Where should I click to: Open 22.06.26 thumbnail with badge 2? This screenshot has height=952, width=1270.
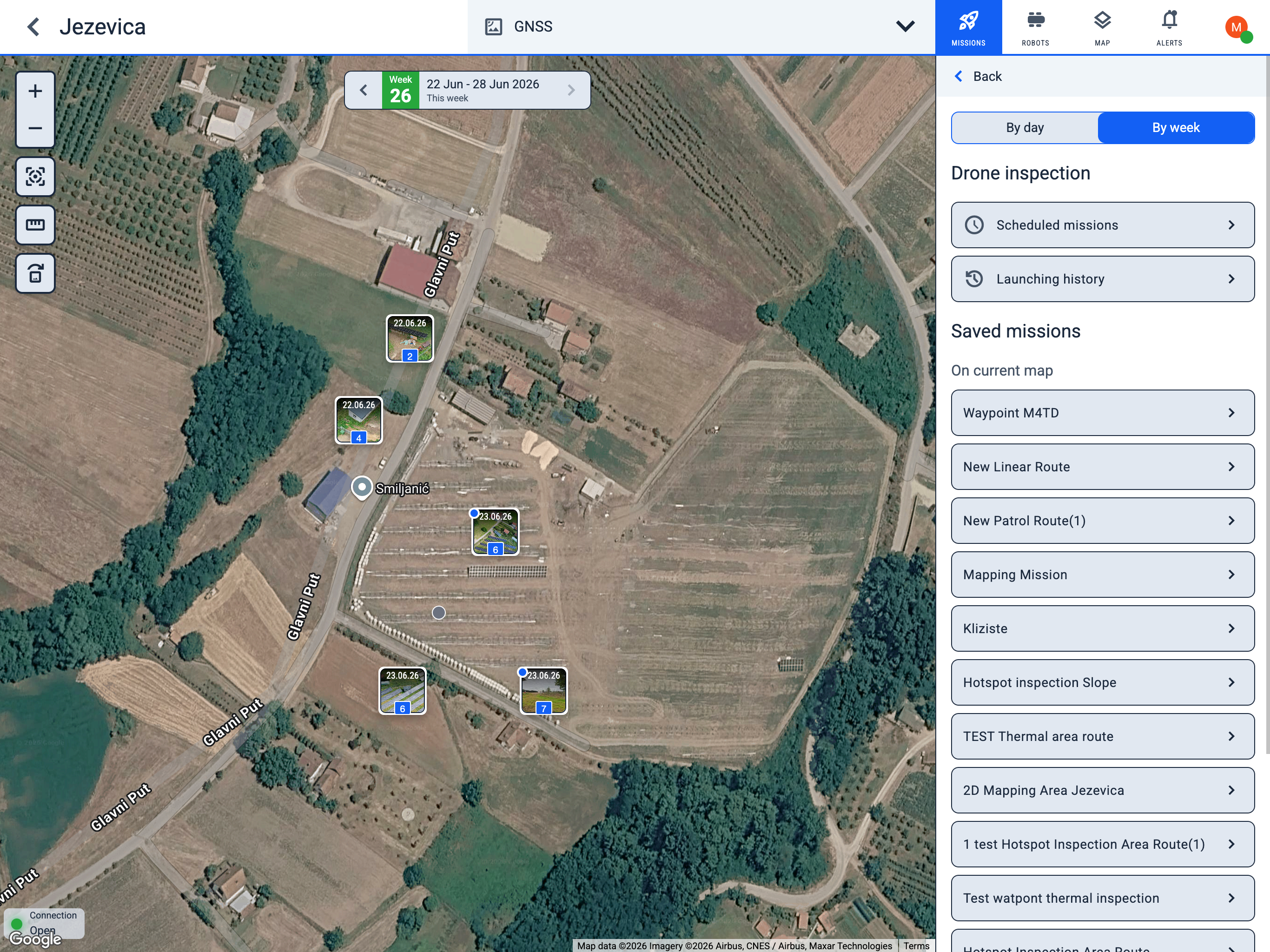tap(410, 339)
